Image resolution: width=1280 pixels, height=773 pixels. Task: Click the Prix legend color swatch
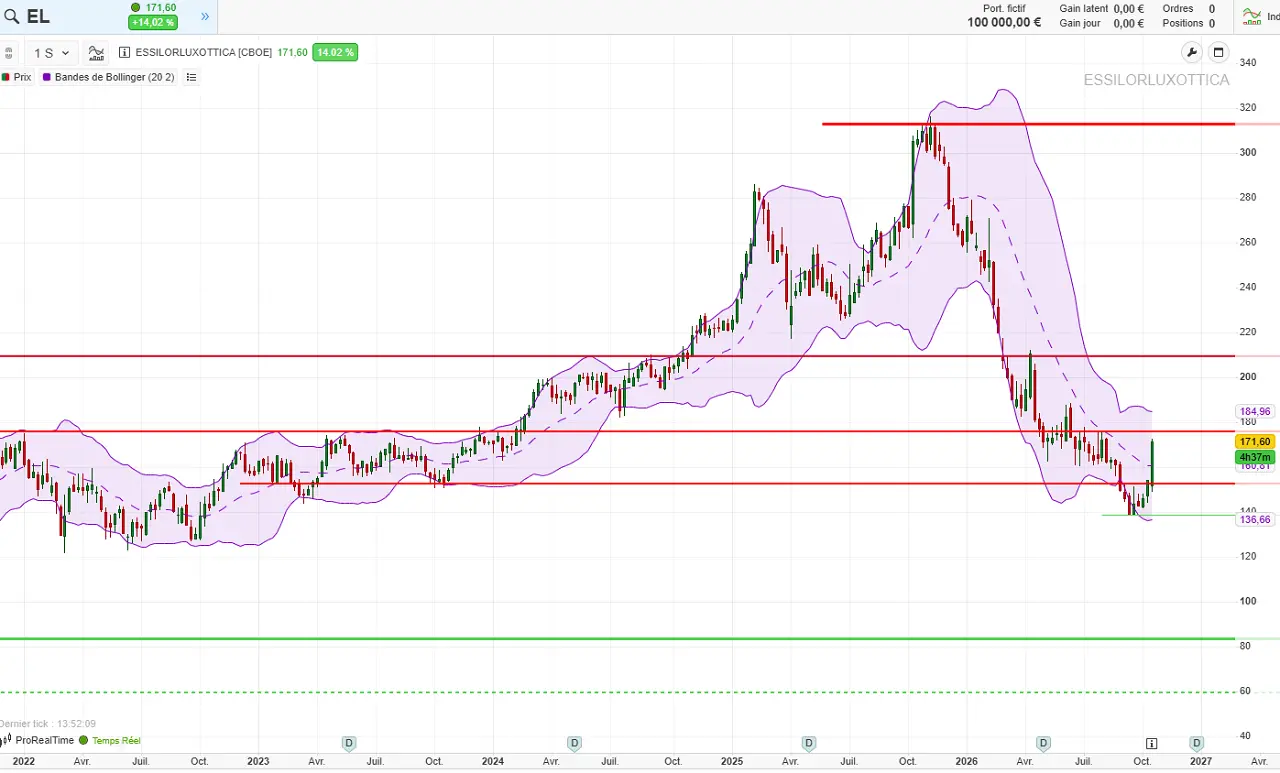6,77
